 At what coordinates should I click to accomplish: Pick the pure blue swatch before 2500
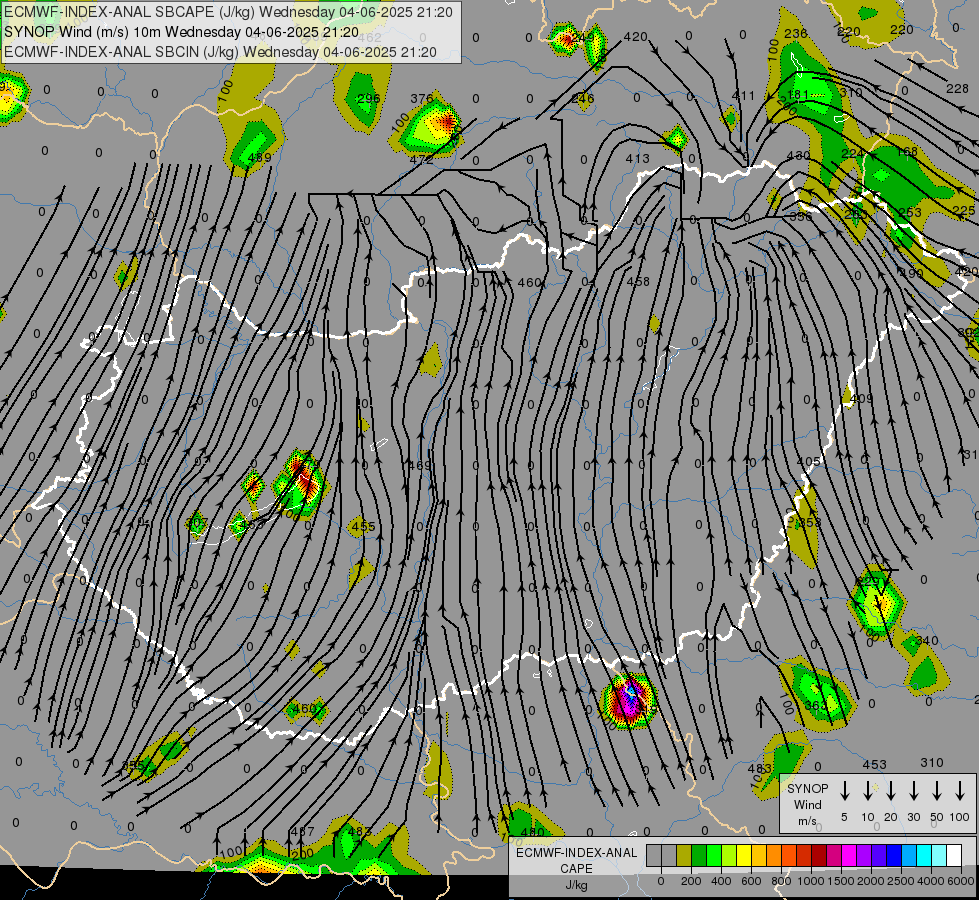(893, 856)
